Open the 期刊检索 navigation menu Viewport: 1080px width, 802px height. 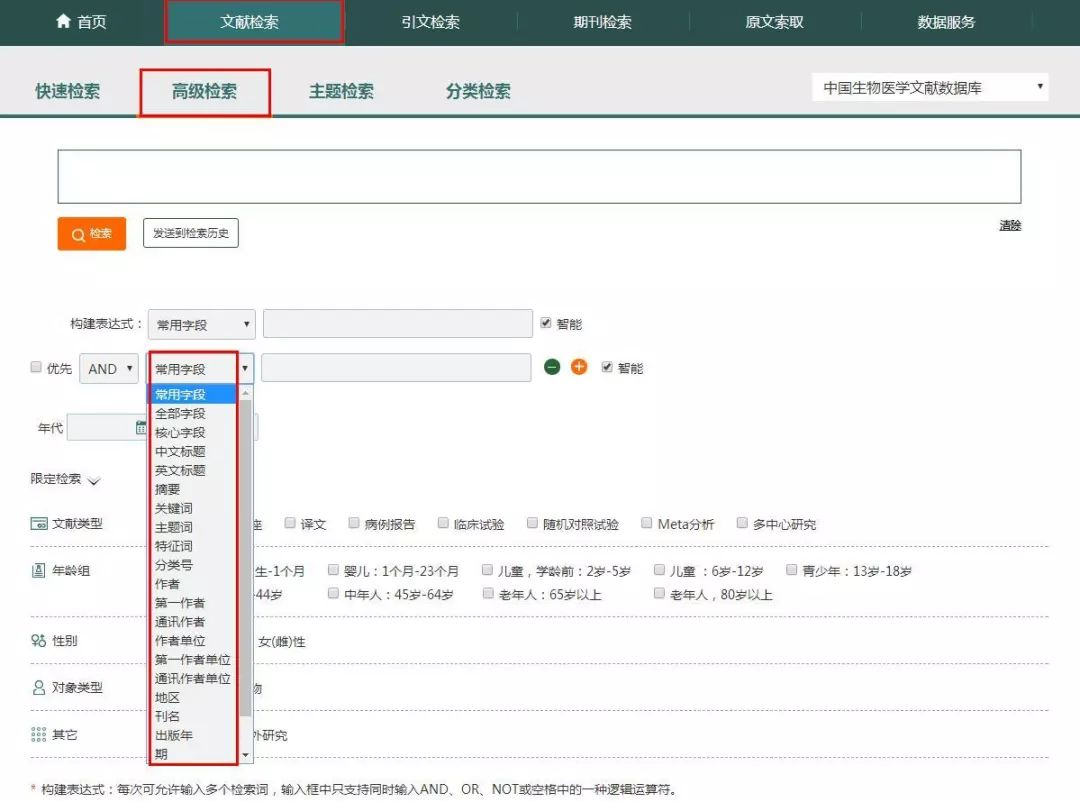602,22
